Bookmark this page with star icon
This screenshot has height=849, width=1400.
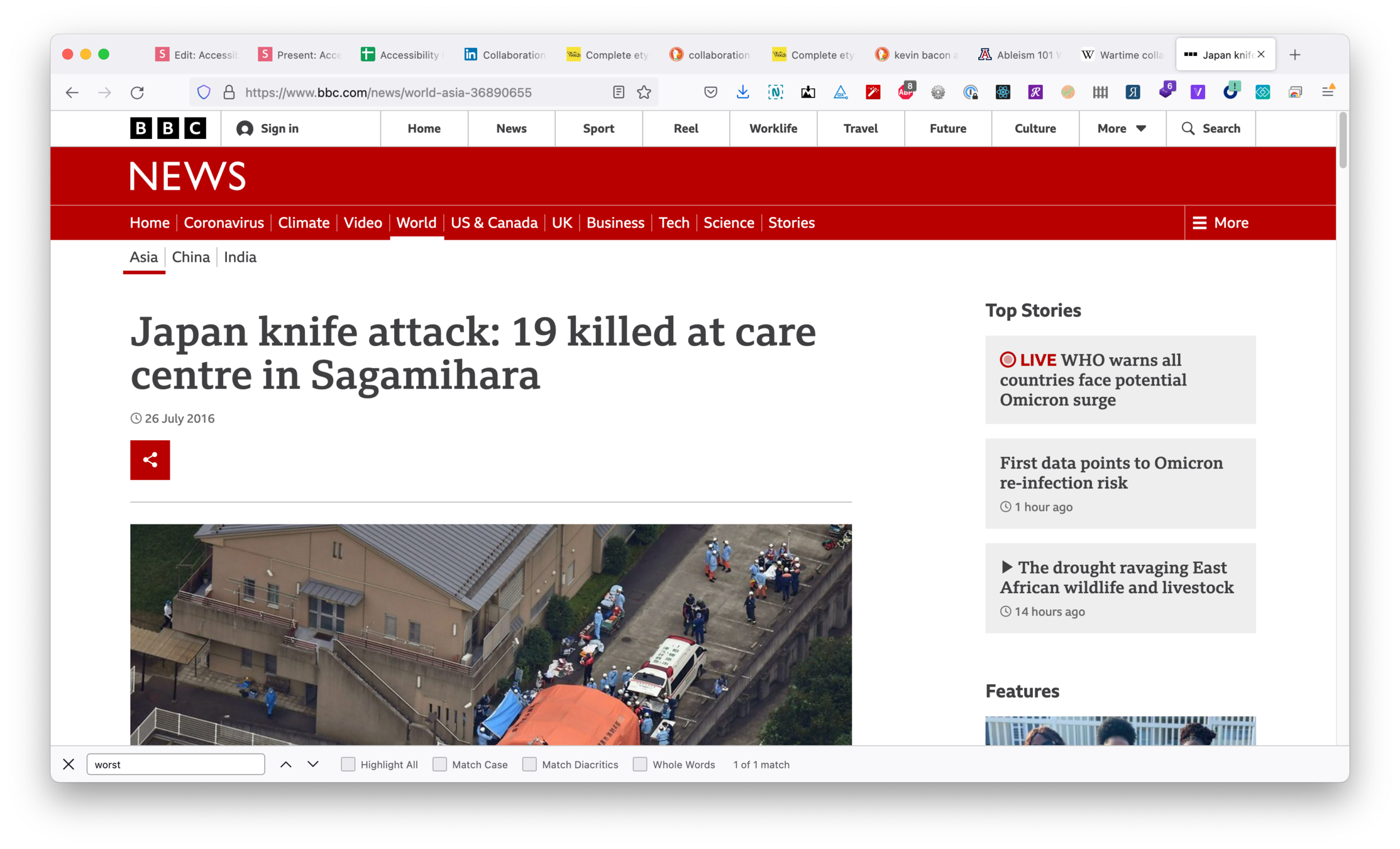pyautogui.click(x=644, y=92)
